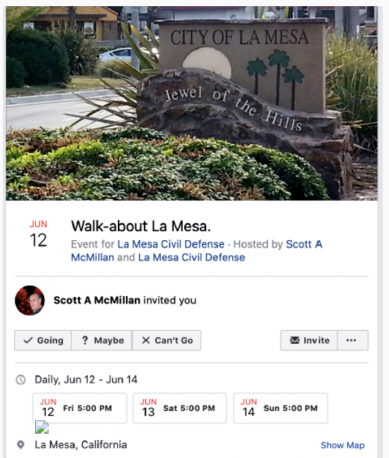Click the X icon on Can't Go
Image resolution: width=389 pixels, height=458 pixels.
pos(146,340)
